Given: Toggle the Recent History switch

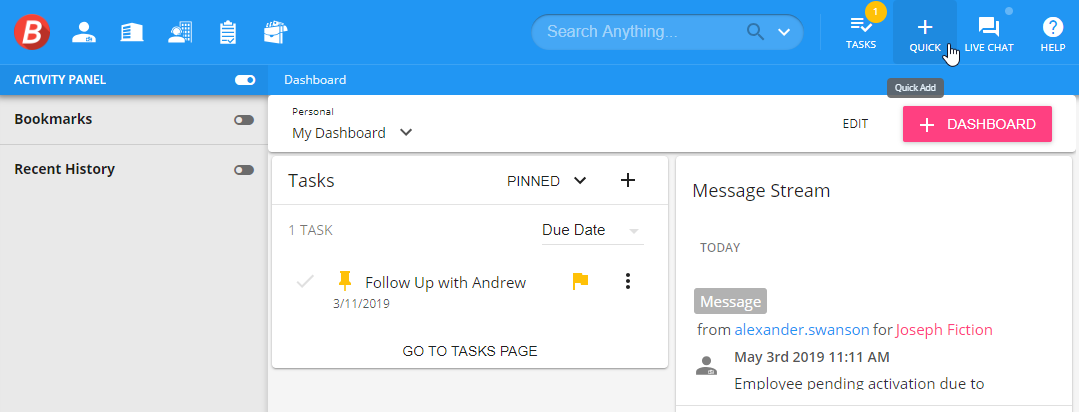Looking at the screenshot, I should [244, 170].
